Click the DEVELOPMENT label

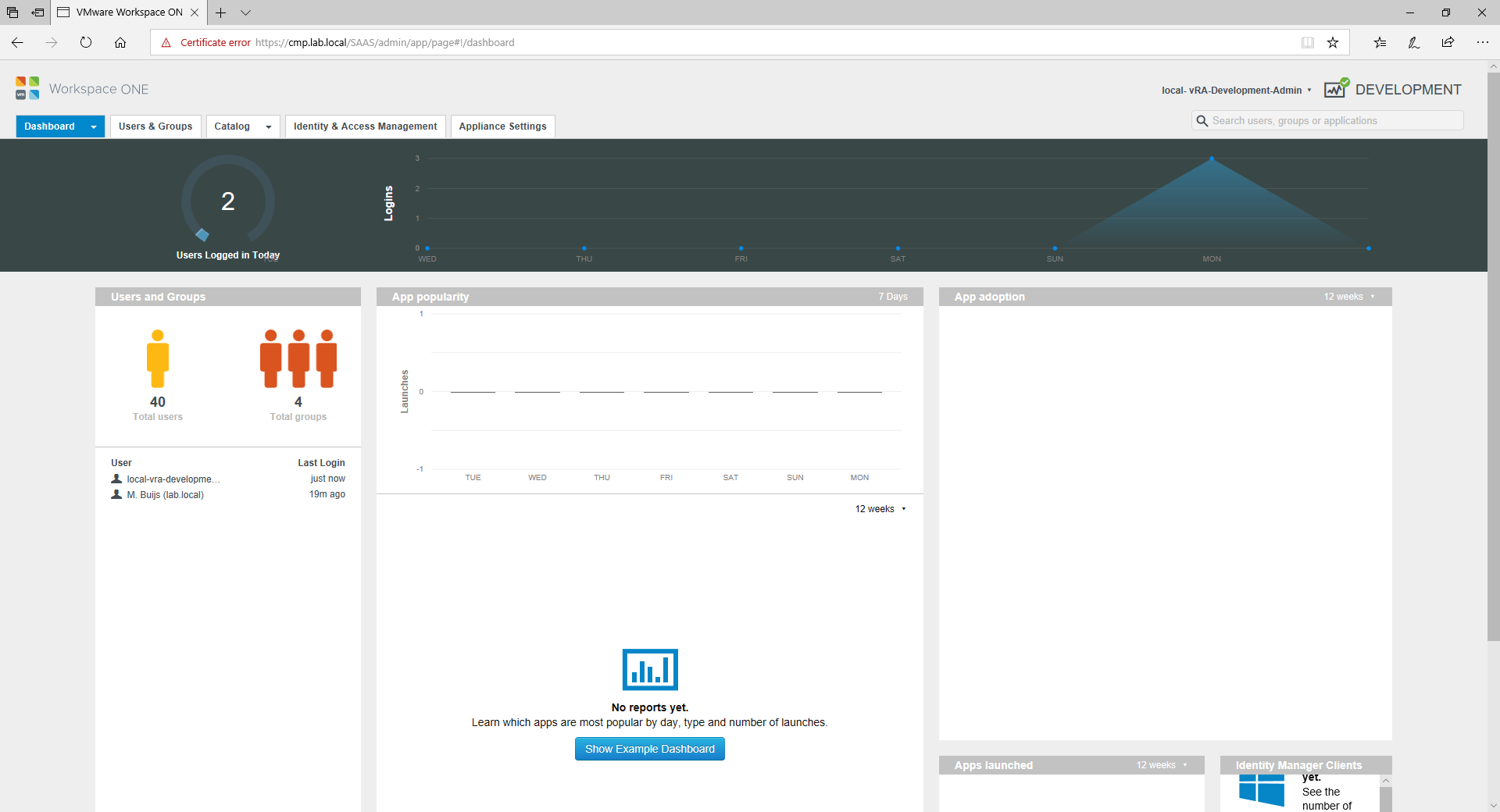click(x=1409, y=90)
